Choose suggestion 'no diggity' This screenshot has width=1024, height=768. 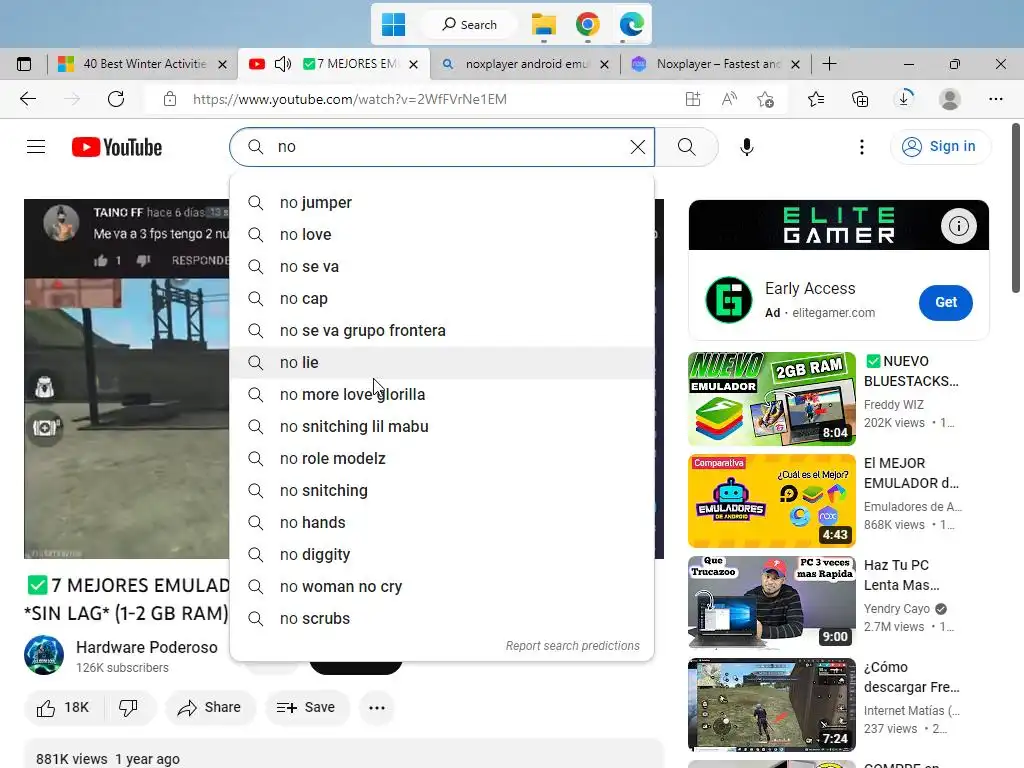click(442, 554)
